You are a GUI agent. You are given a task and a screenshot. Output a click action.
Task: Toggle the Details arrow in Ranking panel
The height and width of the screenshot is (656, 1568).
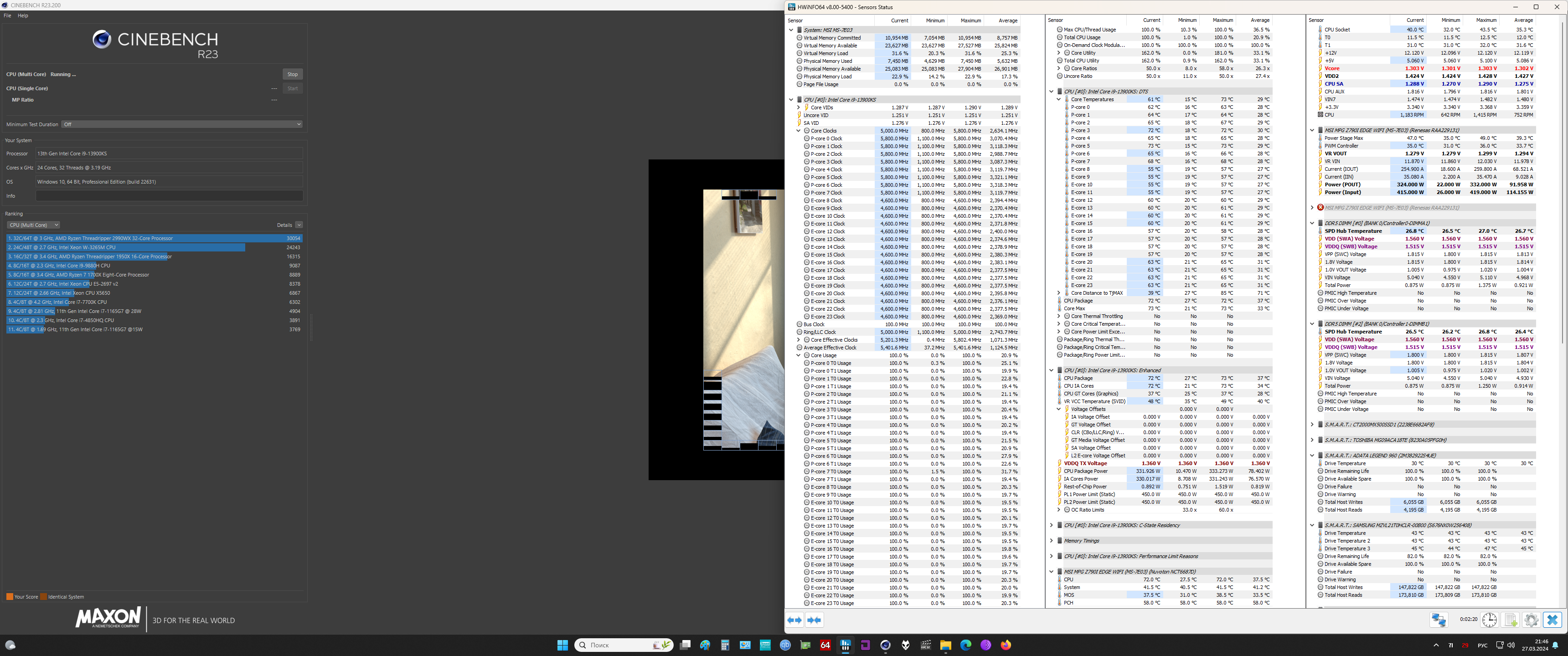[x=299, y=225]
